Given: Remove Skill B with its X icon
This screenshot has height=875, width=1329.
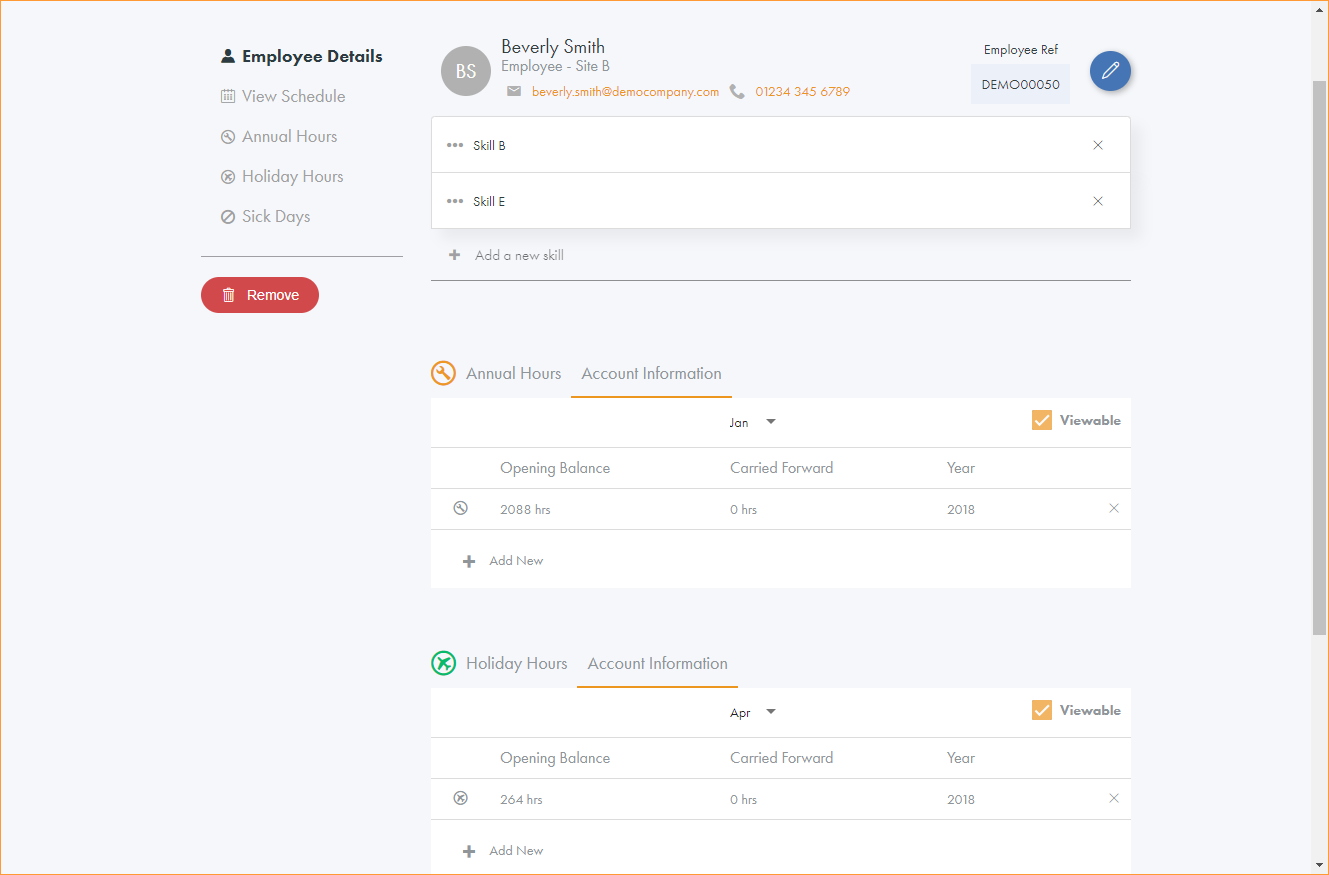Looking at the screenshot, I should [x=1098, y=145].
